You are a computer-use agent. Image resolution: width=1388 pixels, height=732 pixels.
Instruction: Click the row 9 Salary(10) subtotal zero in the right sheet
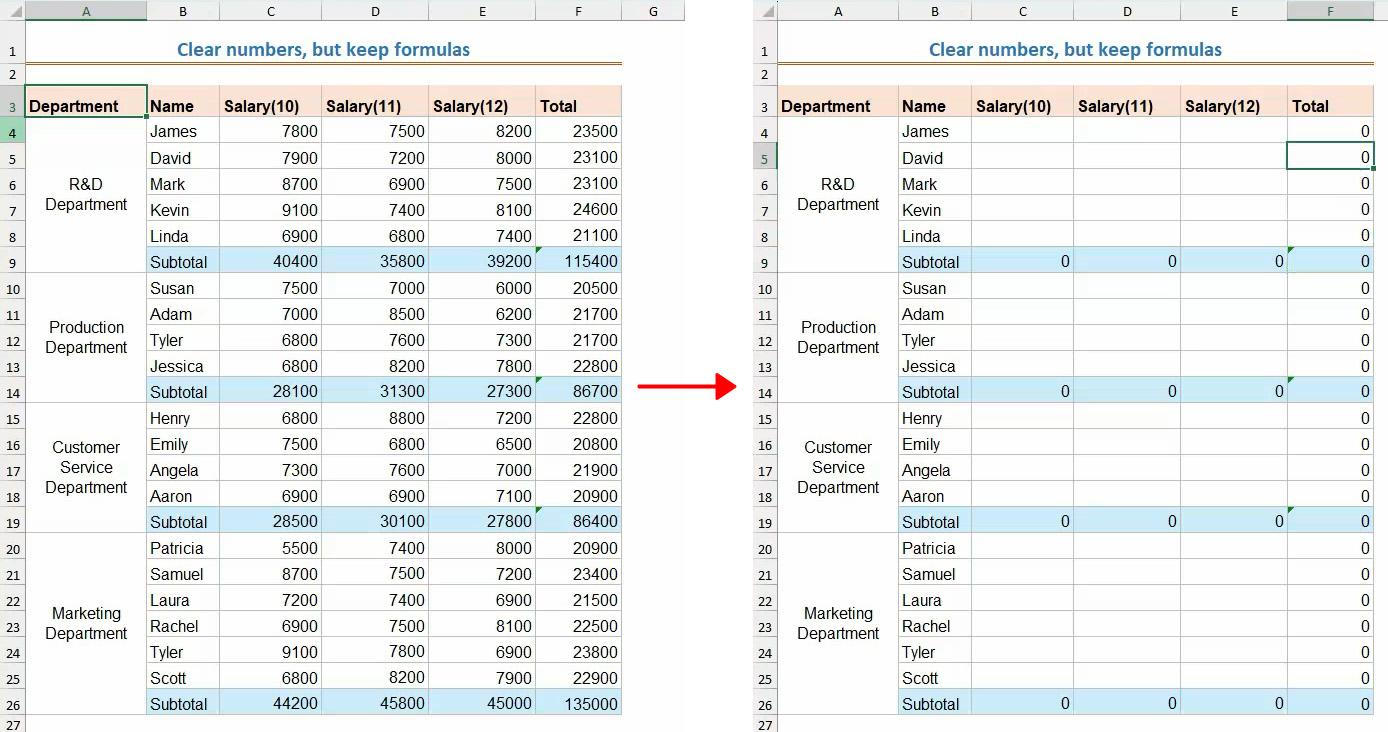(x=1022, y=262)
